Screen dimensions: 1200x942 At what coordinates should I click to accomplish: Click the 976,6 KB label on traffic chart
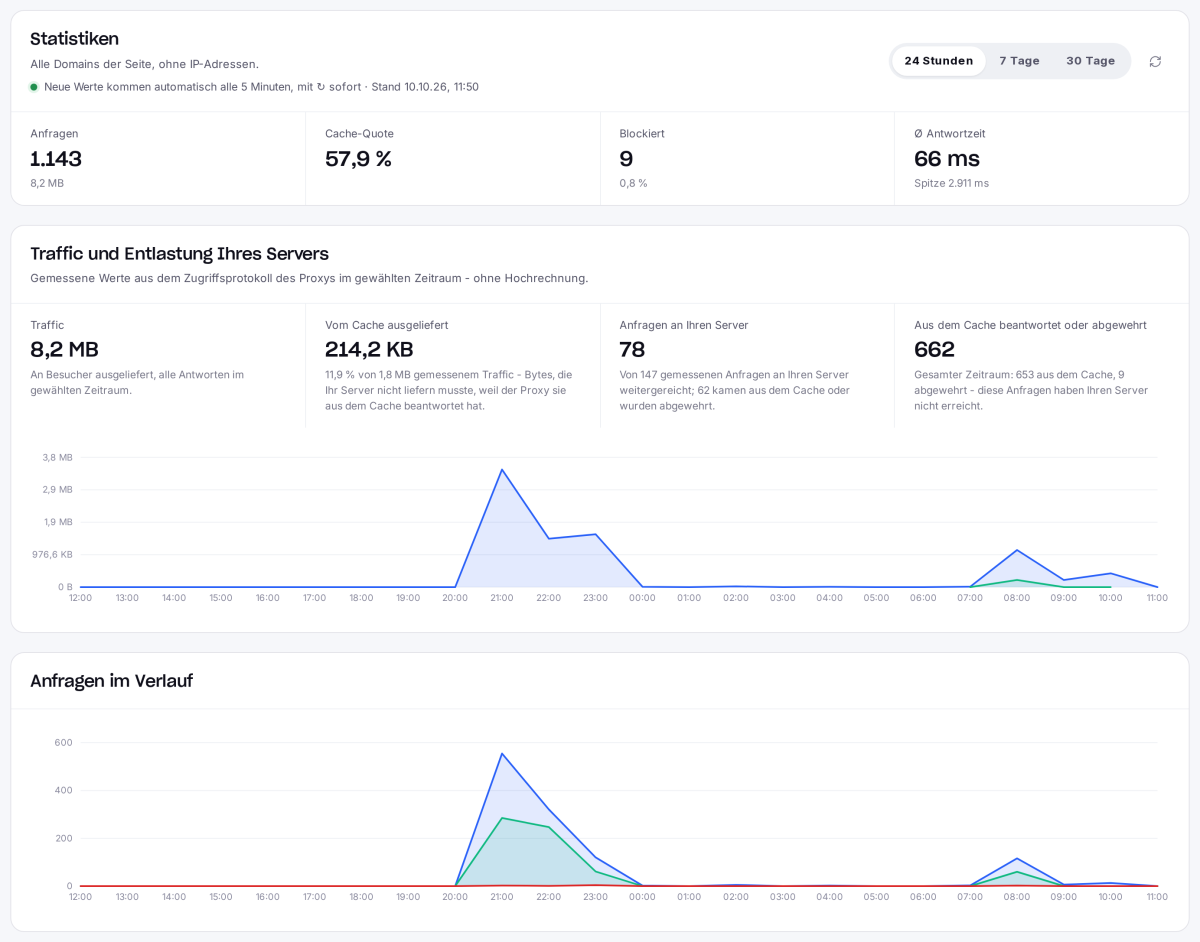pyautogui.click(x=52, y=554)
